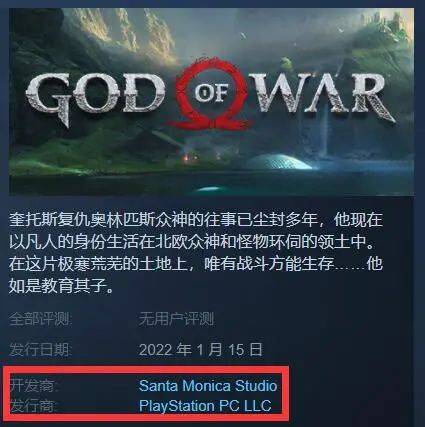This screenshot has width=425, height=427.
Task: Click the stone "WAR" word in the title logo
Action: pyautogui.click(x=327, y=97)
